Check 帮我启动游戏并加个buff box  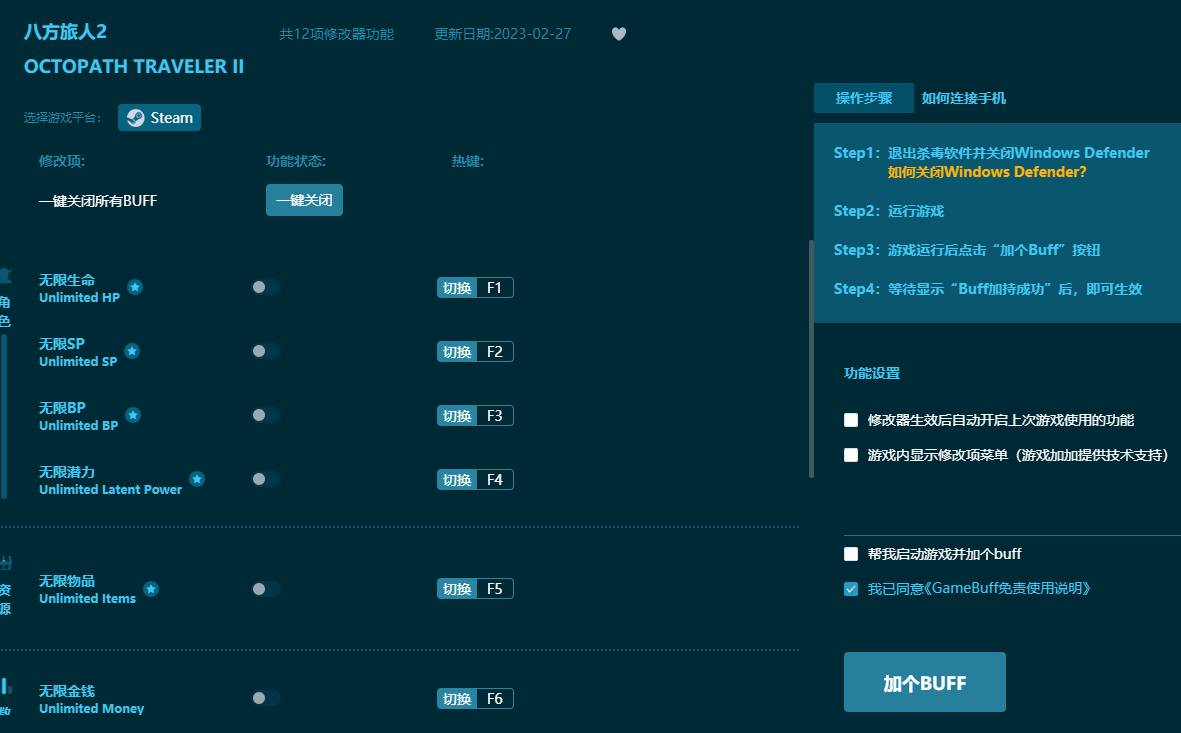851,554
